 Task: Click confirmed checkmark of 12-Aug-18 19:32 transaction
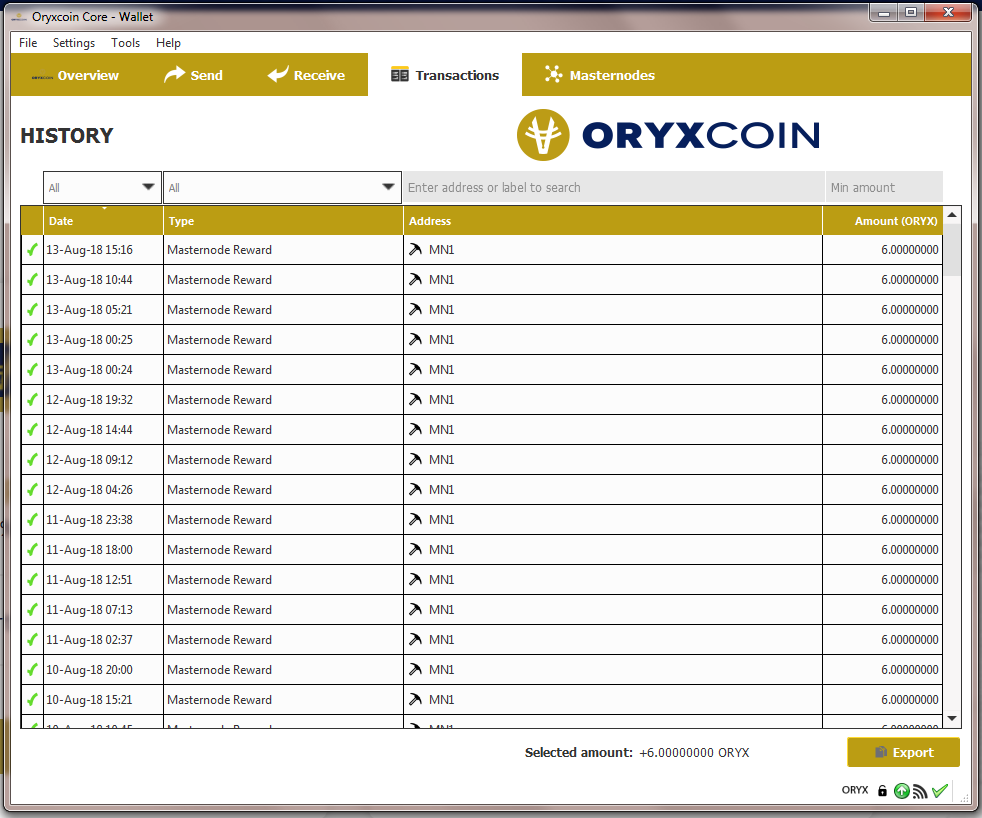pos(32,400)
